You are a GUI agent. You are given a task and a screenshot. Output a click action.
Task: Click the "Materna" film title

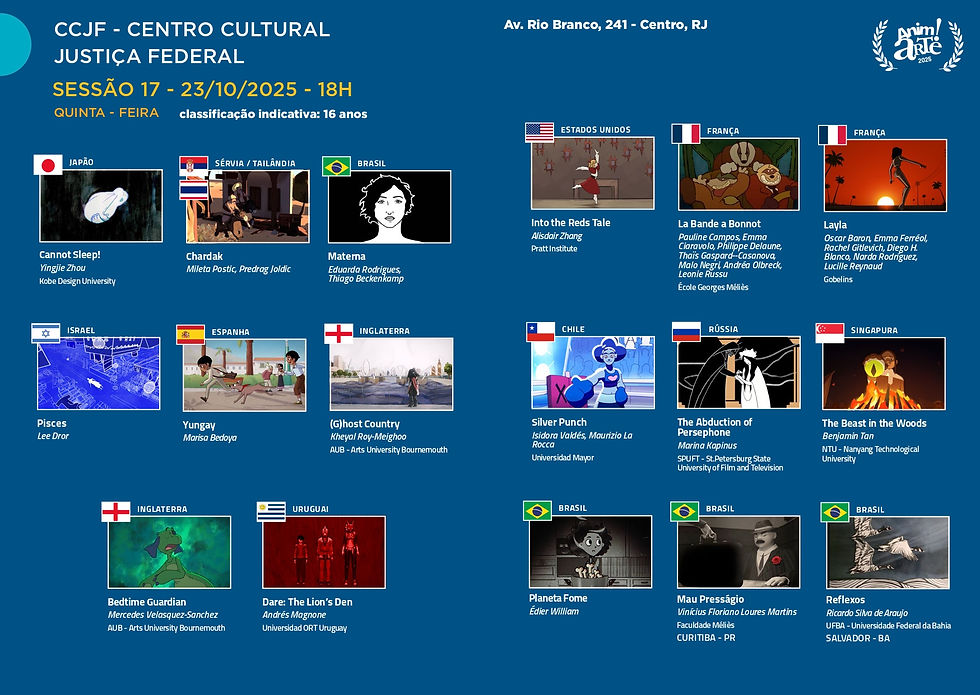click(347, 256)
